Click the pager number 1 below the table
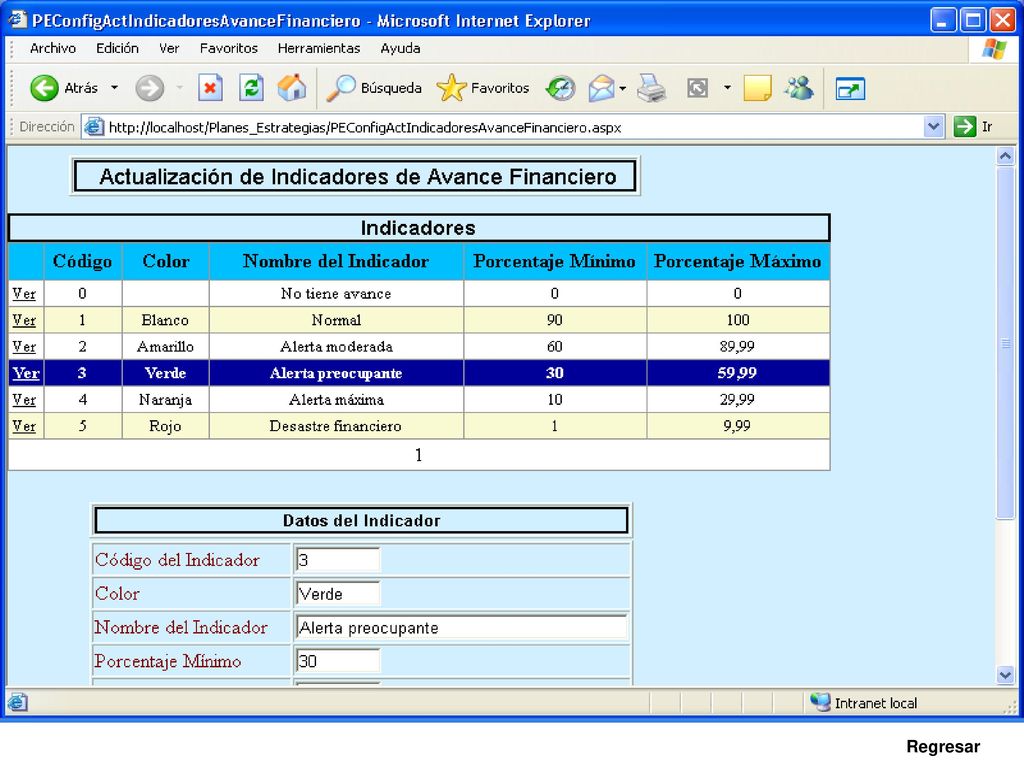Screen dimensions: 1024x768 pyautogui.click(x=419, y=455)
